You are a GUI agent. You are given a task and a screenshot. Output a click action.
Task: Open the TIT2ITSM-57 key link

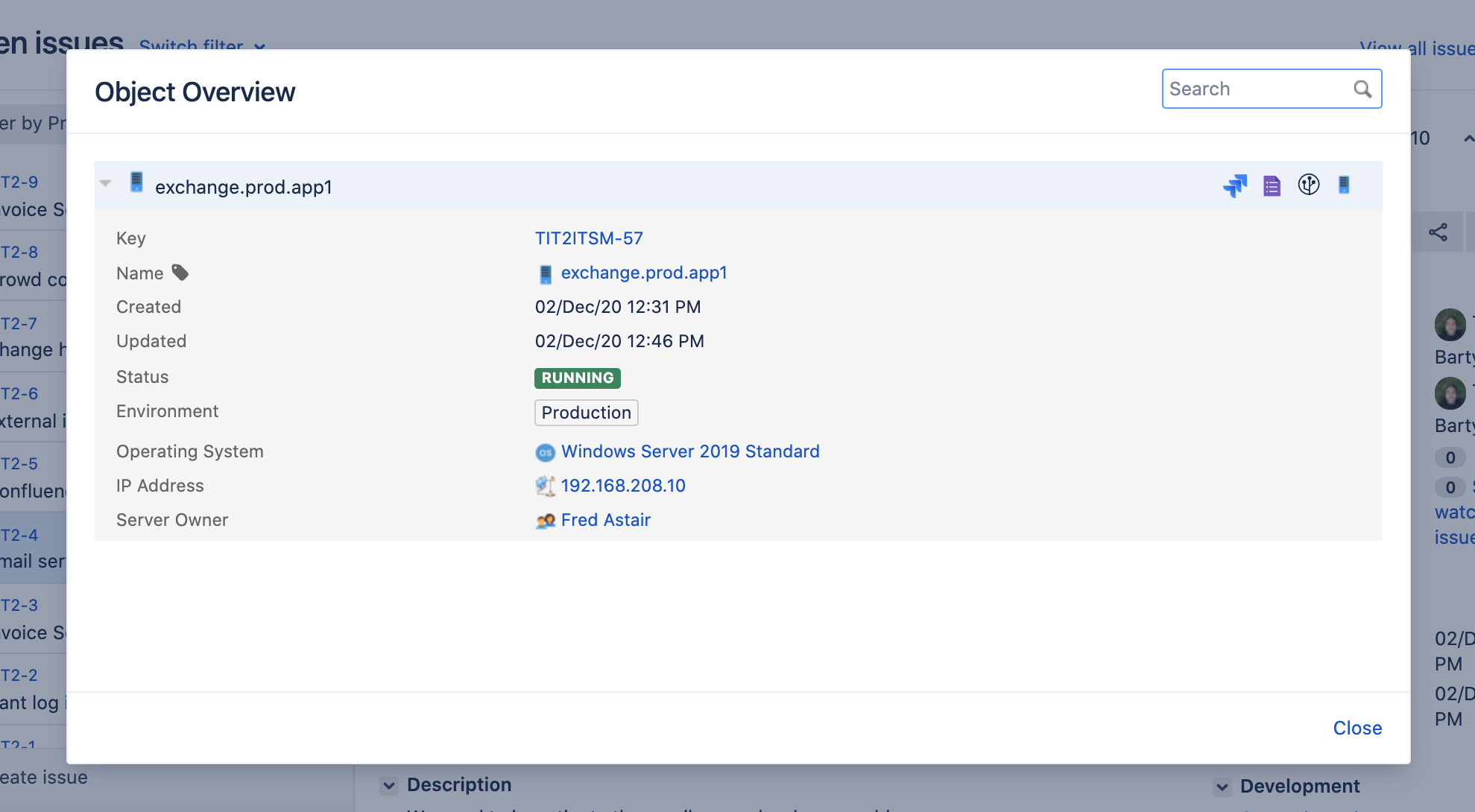point(588,238)
